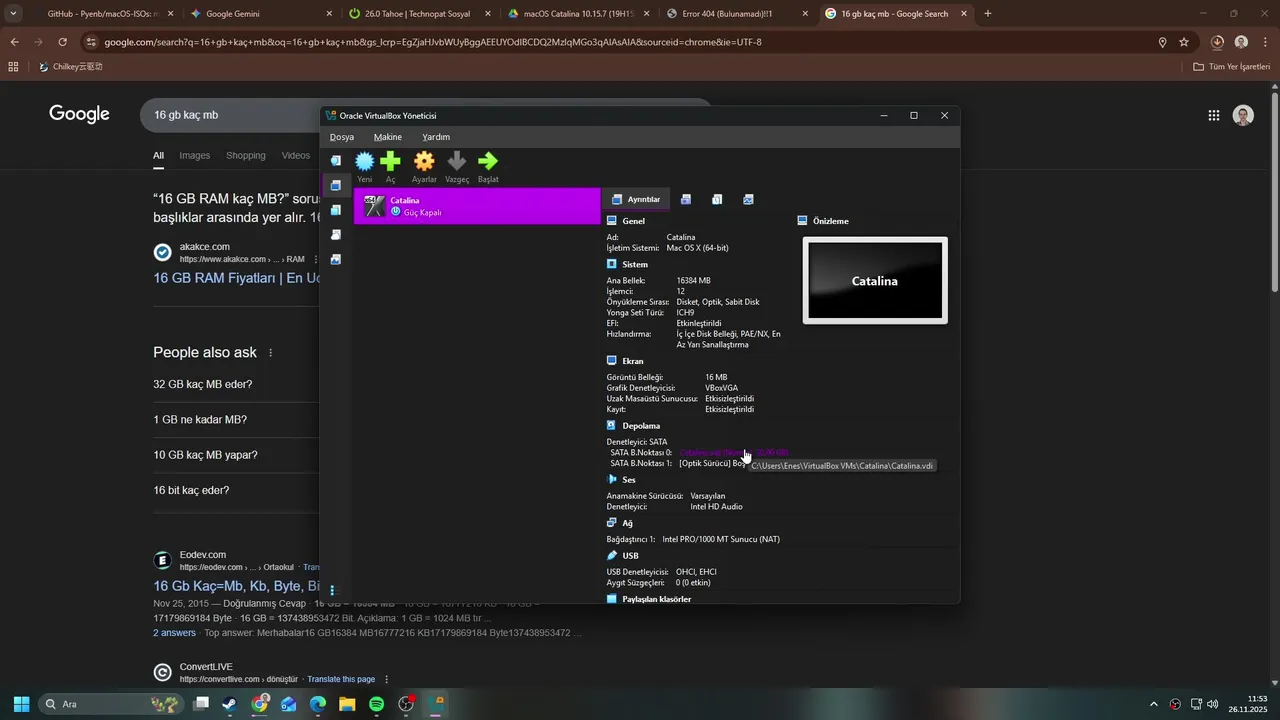Open the Chilkey bookmark
This screenshot has height=720, width=1280.
click(71, 67)
